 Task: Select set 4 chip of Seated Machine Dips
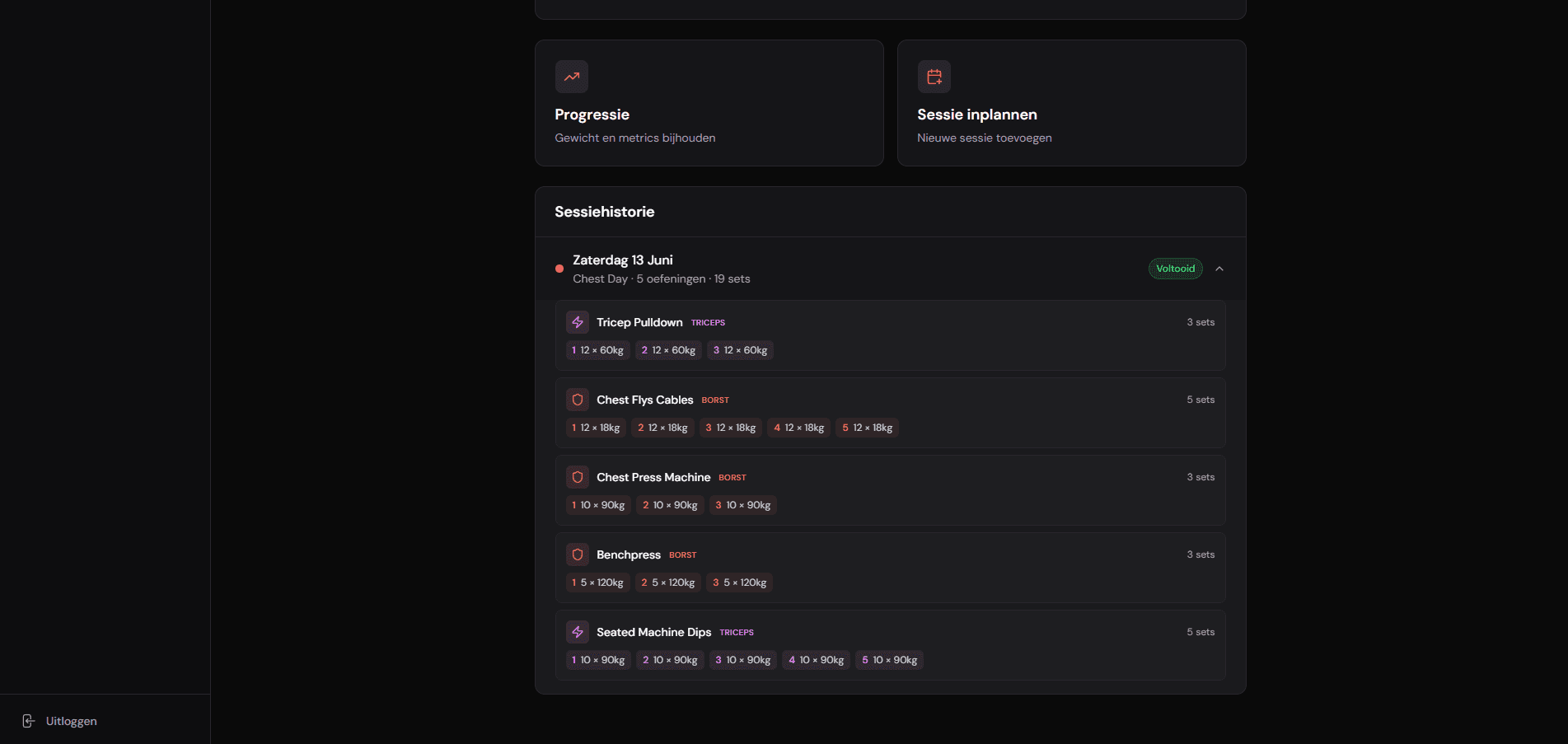pos(817,660)
